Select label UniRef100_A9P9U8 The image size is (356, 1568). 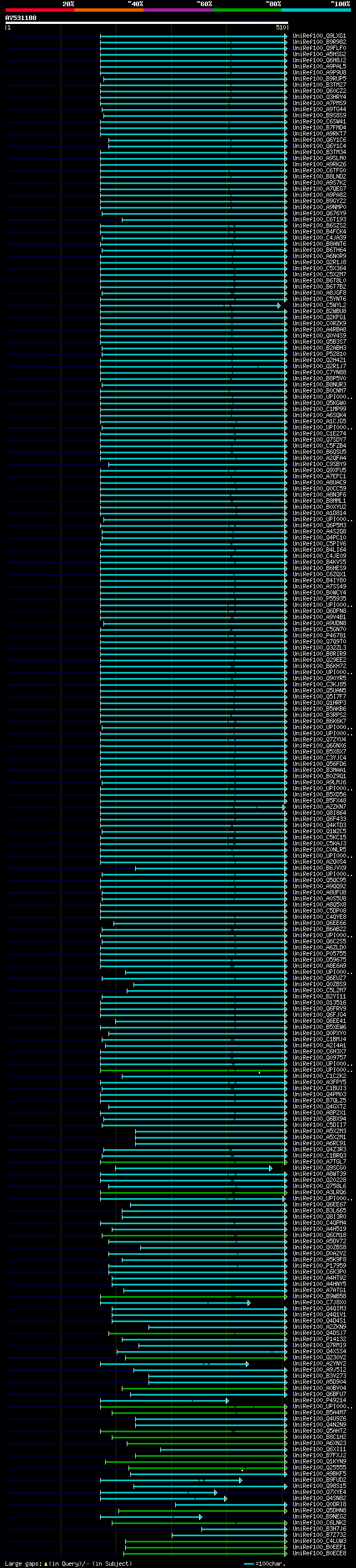[x=319, y=72]
